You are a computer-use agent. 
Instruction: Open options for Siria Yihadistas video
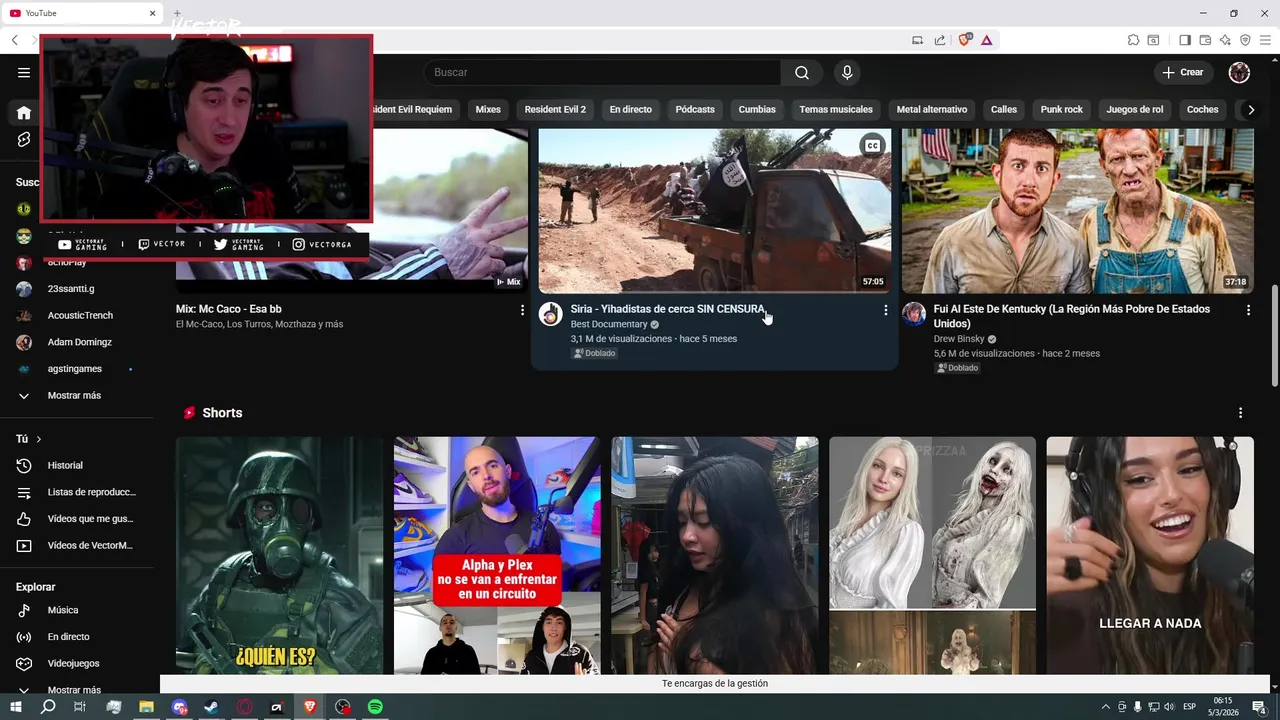tap(885, 310)
